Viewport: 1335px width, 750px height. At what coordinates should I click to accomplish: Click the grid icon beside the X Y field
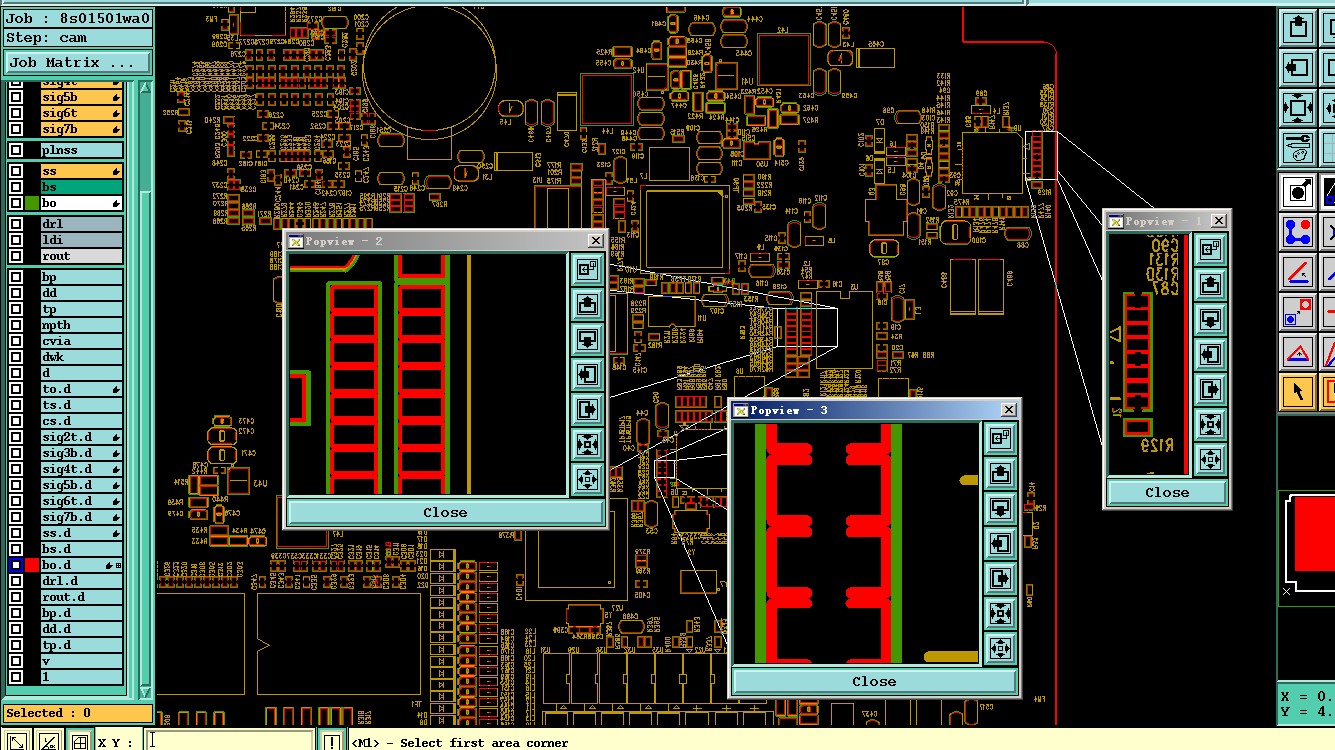coord(80,742)
